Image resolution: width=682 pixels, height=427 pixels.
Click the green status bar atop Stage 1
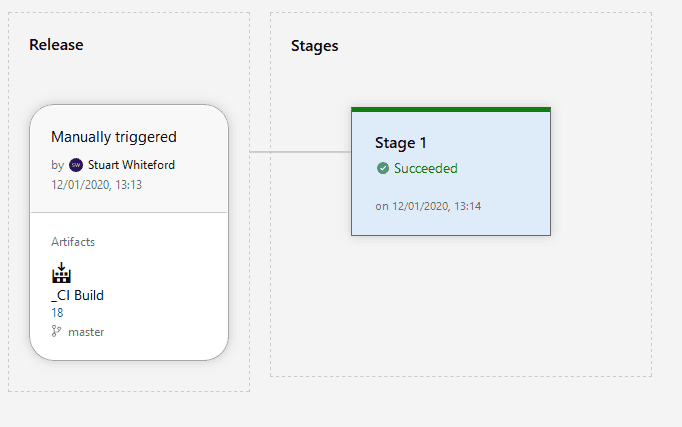(x=450, y=109)
